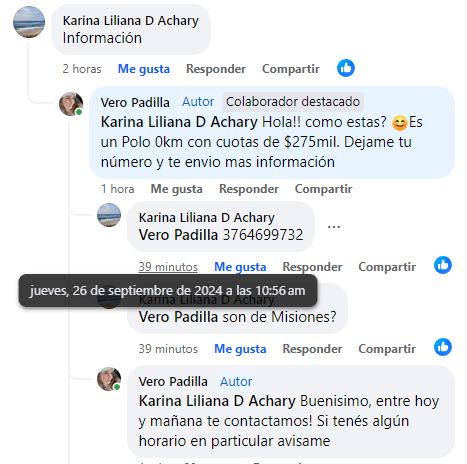Toggle Me gusta on the Misiones comment
Screen dimensions: 467x464
[x=240, y=349]
